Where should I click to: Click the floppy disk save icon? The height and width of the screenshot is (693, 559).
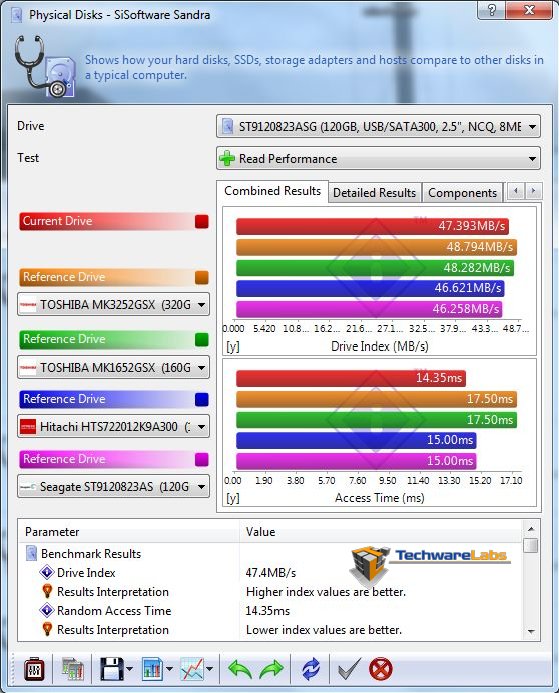(x=112, y=669)
